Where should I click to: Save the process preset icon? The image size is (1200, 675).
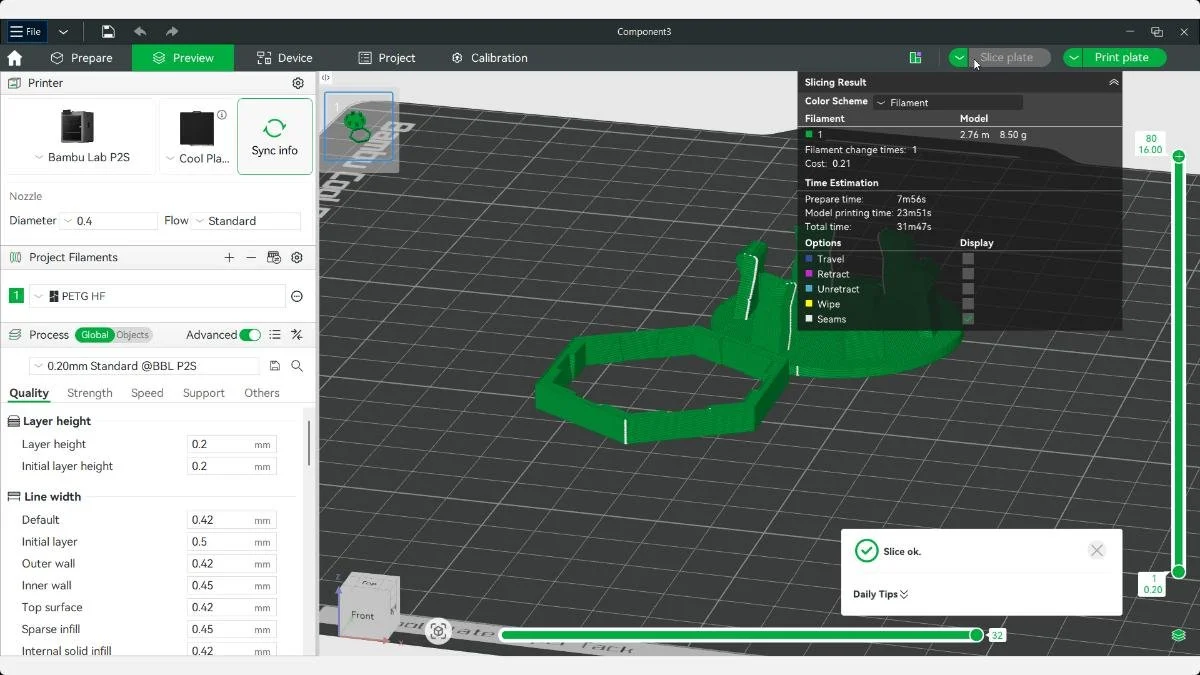[275, 366]
